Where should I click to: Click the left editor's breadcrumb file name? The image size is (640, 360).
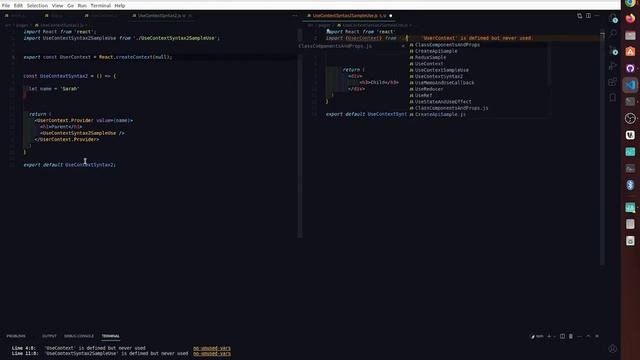coord(62,25)
